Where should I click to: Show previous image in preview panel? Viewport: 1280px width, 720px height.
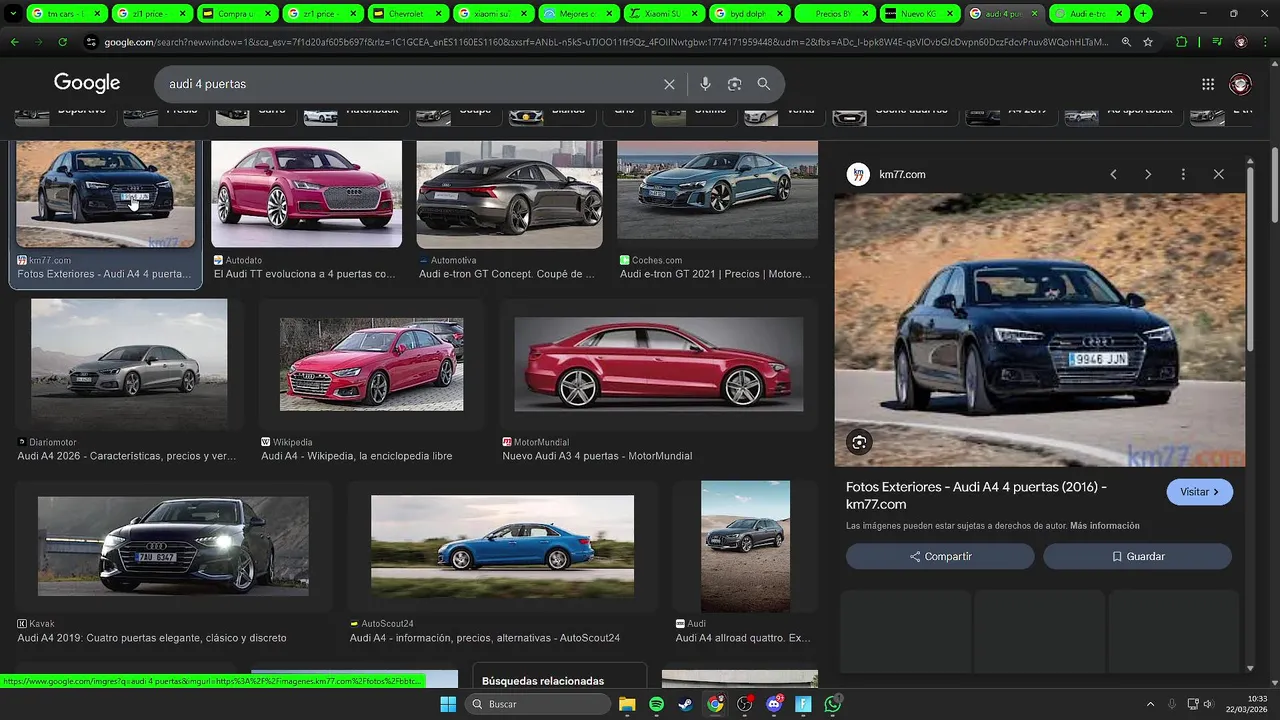[1113, 174]
